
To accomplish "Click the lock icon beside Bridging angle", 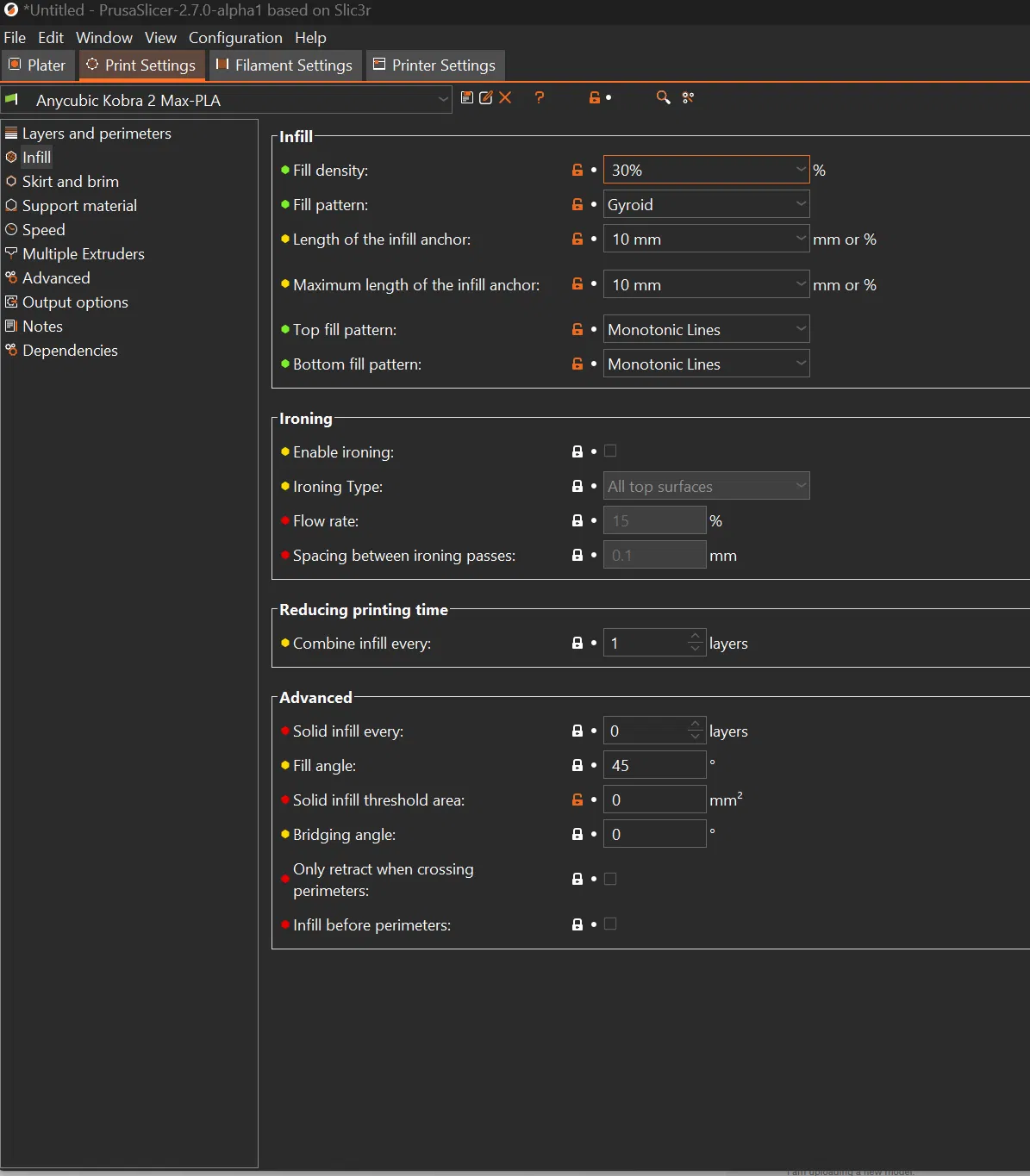I will pyautogui.click(x=577, y=834).
